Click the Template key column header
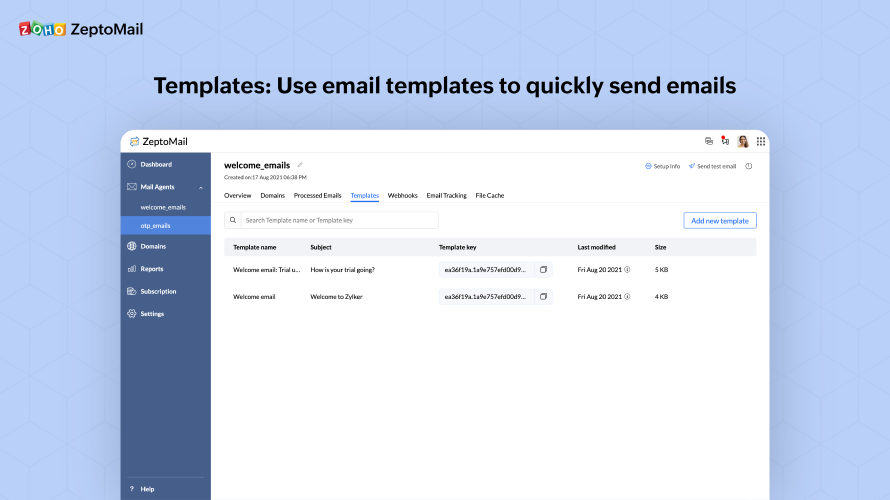This screenshot has width=890, height=500. point(457,247)
